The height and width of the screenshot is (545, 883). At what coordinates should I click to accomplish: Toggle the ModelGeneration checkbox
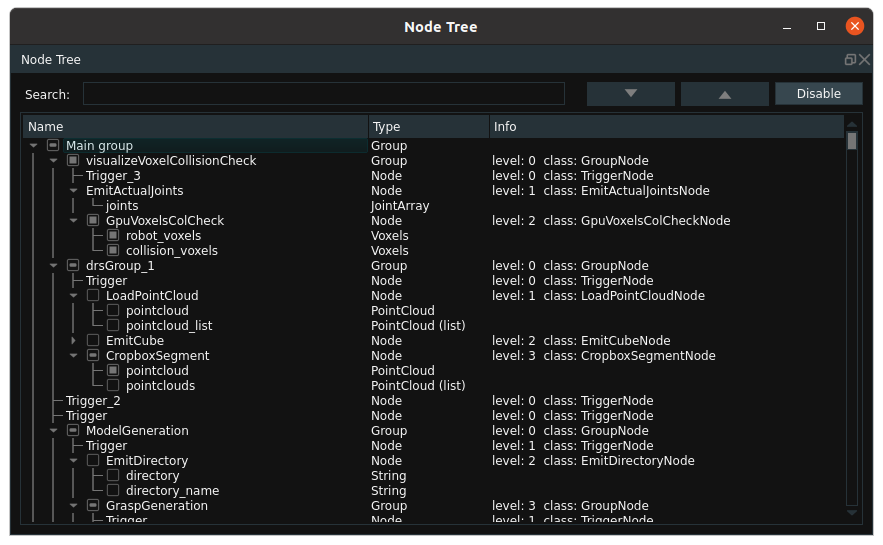(x=73, y=430)
